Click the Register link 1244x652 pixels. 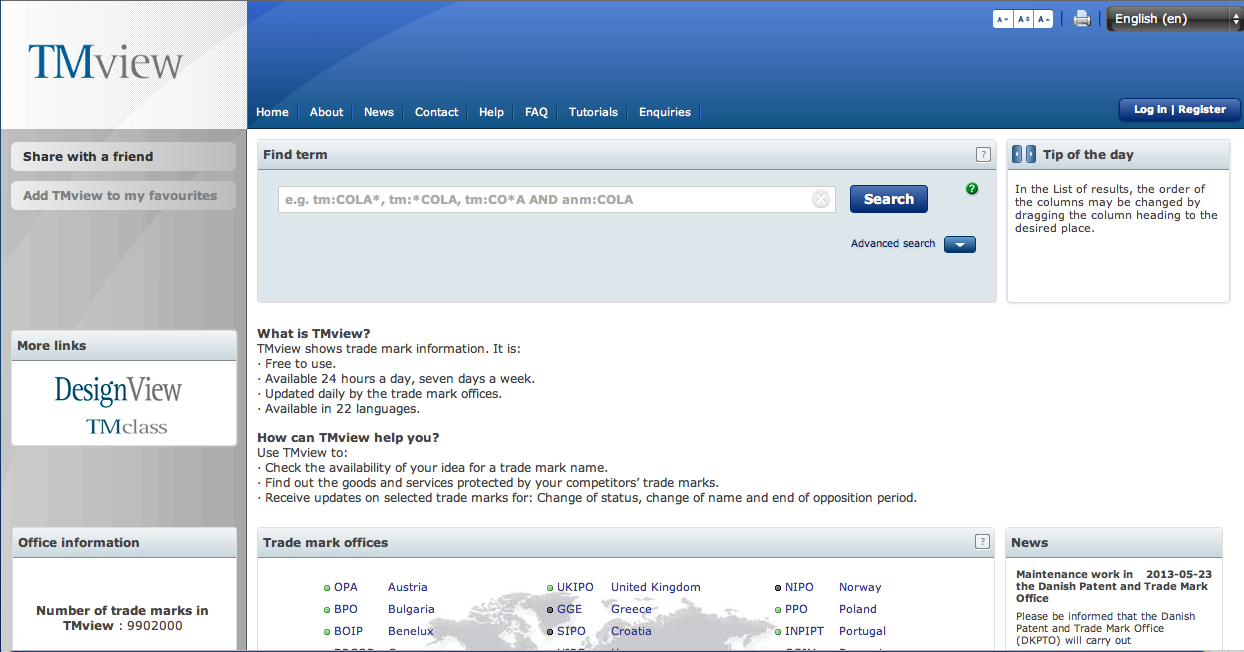[1202, 110]
